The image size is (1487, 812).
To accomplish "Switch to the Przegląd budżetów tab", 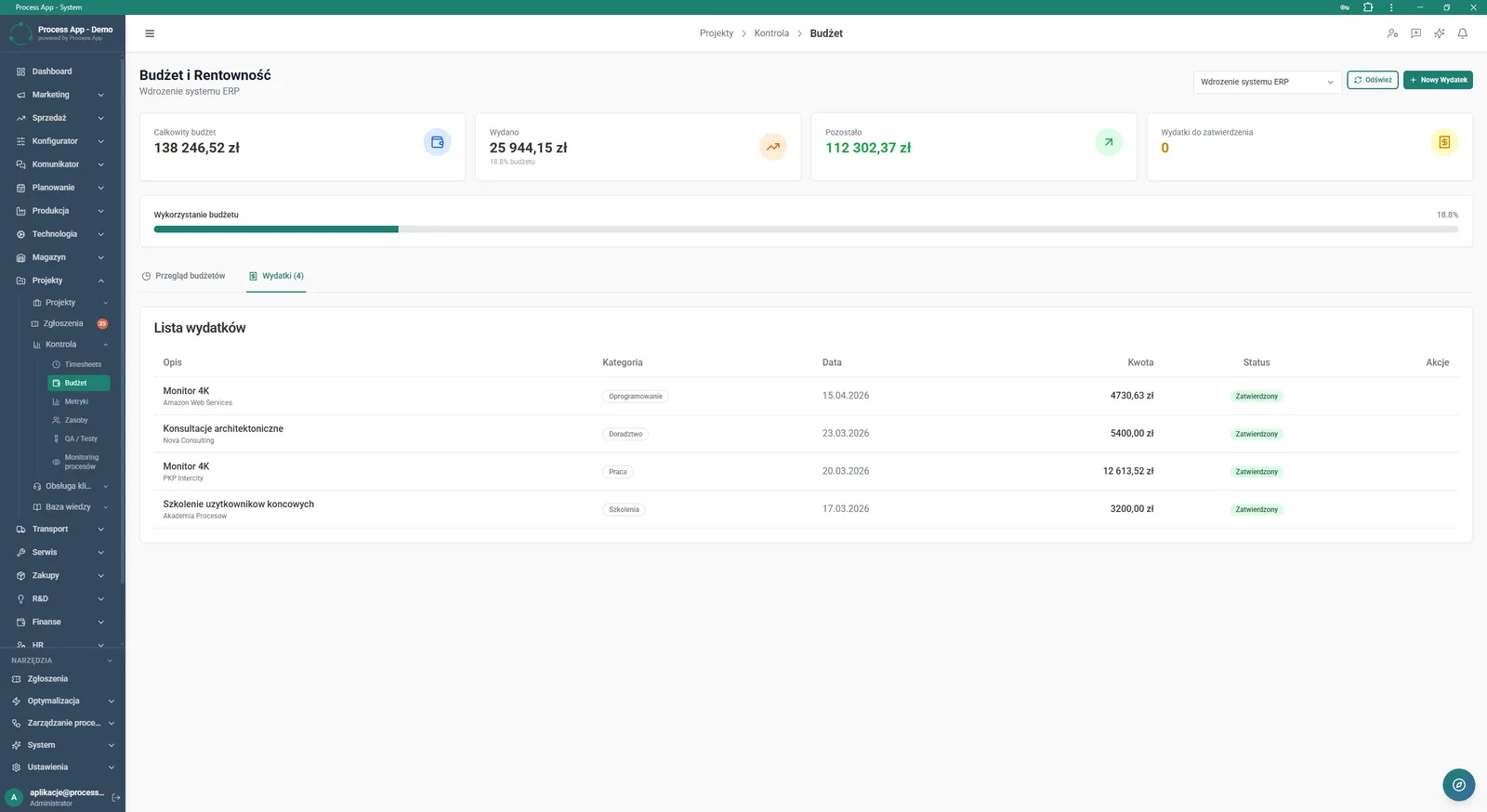I will point(183,276).
